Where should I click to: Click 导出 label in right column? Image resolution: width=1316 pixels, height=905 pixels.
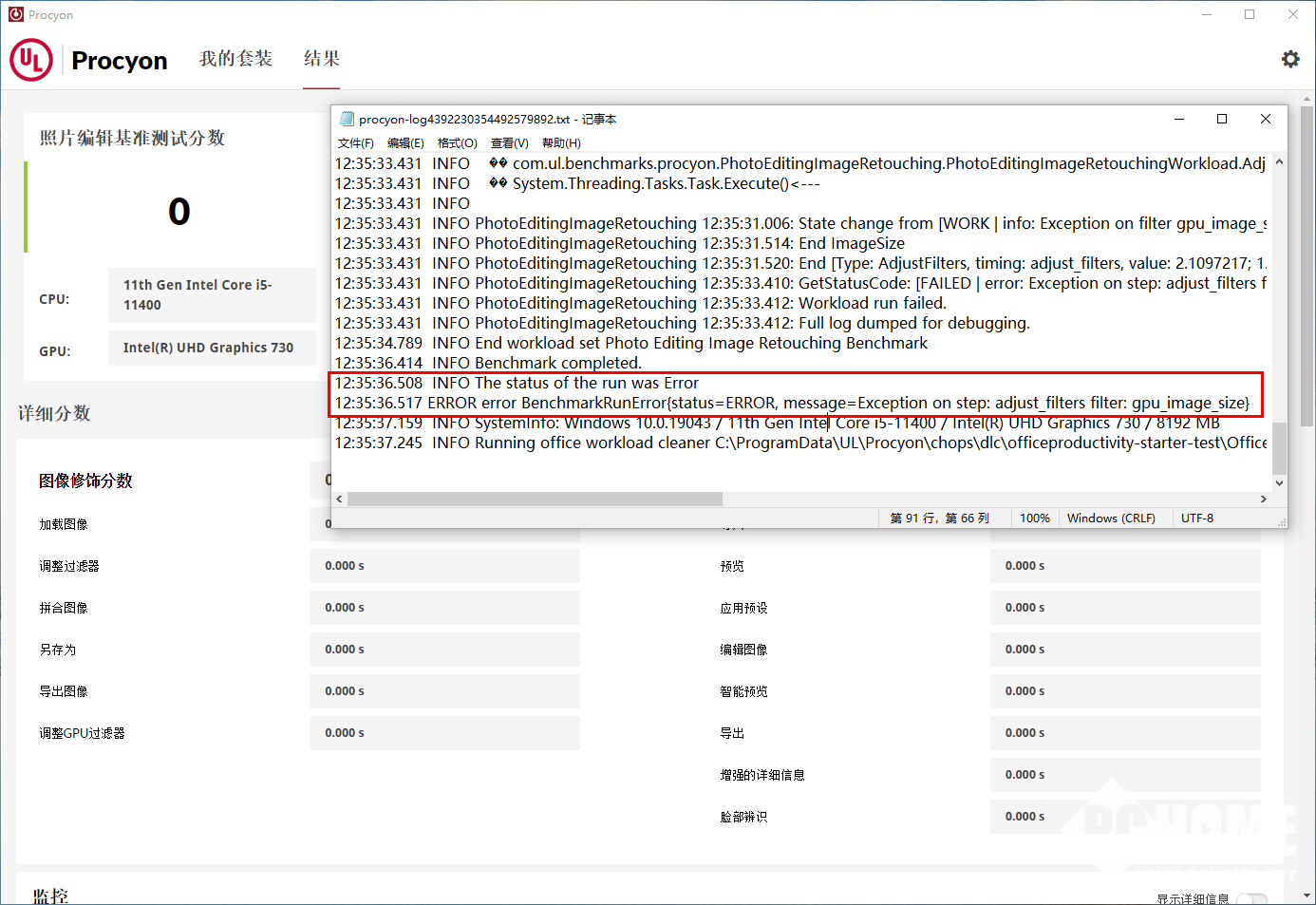click(732, 733)
